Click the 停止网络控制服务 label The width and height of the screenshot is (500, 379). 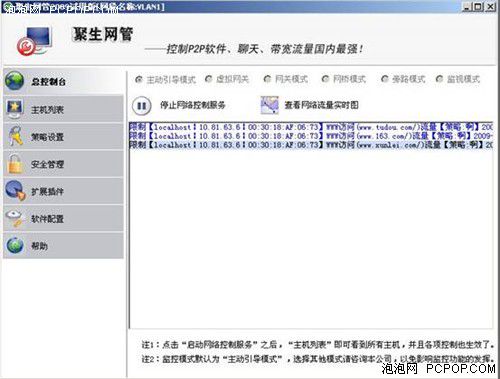pyautogui.click(x=193, y=105)
